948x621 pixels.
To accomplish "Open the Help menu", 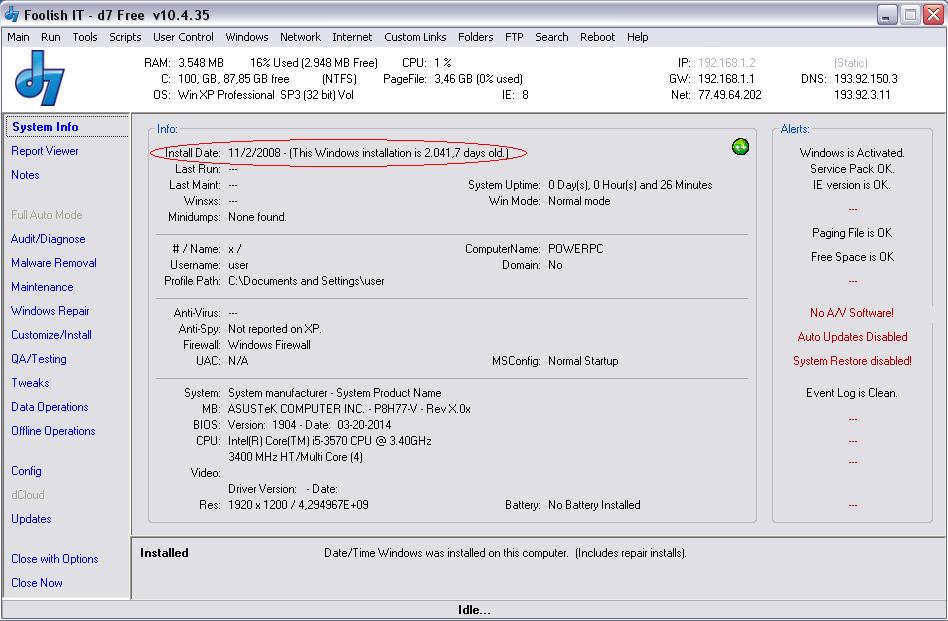I will tap(637, 37).
